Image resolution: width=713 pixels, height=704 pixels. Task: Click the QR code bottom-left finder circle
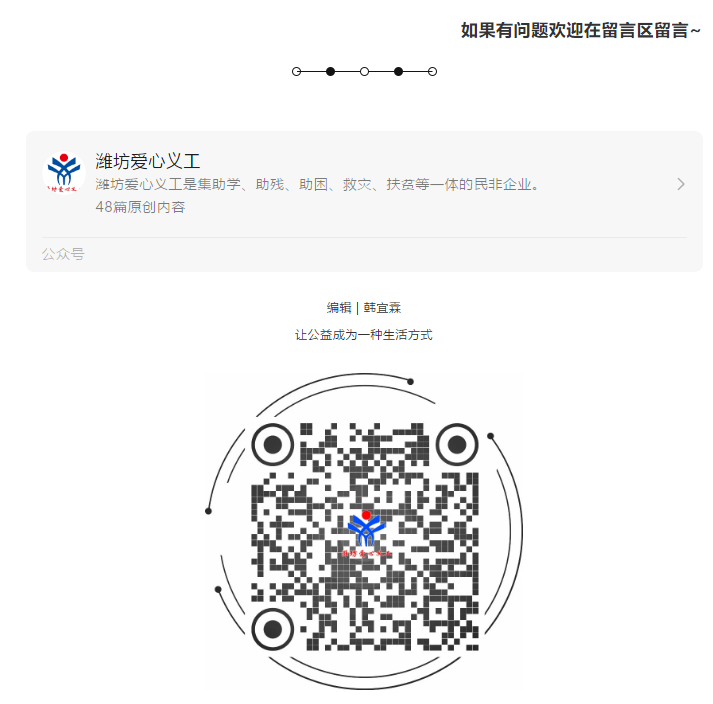coord(273,629)
